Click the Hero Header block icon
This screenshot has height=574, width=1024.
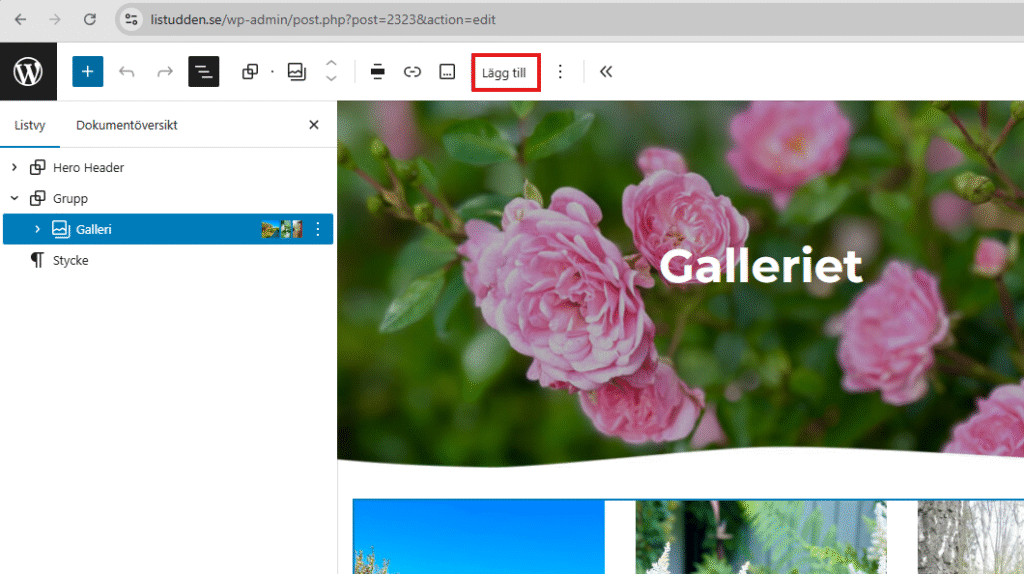[38, 168]
